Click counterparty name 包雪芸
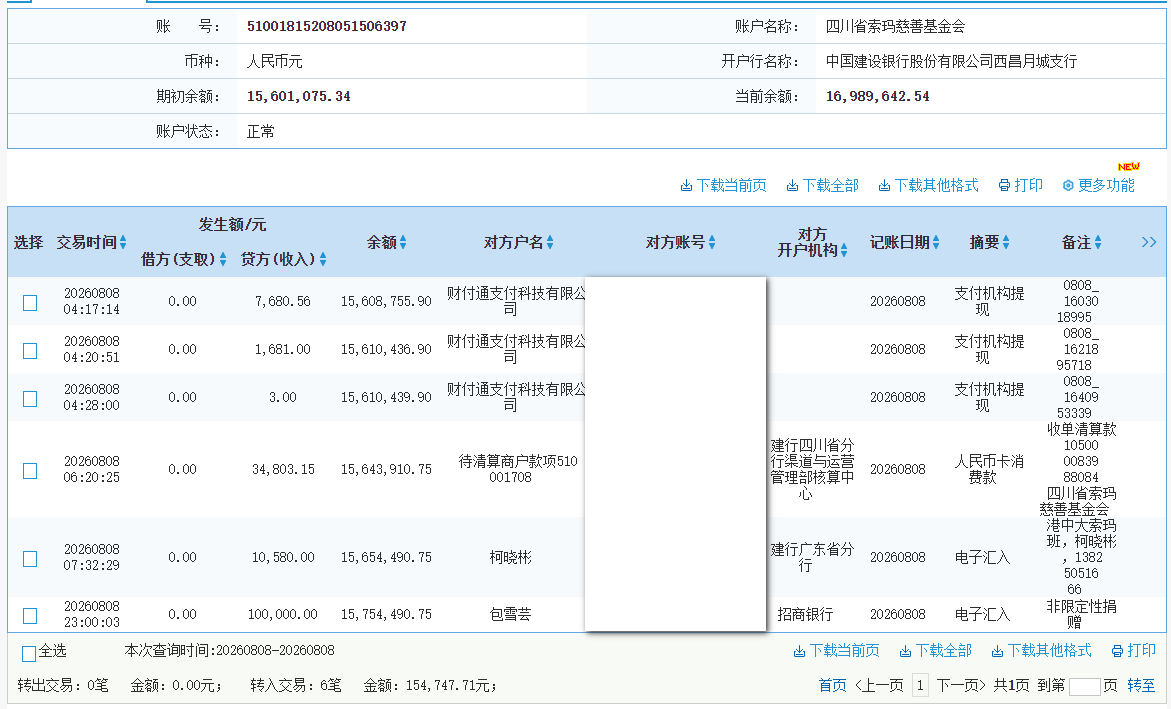 (x=511, y=614)
